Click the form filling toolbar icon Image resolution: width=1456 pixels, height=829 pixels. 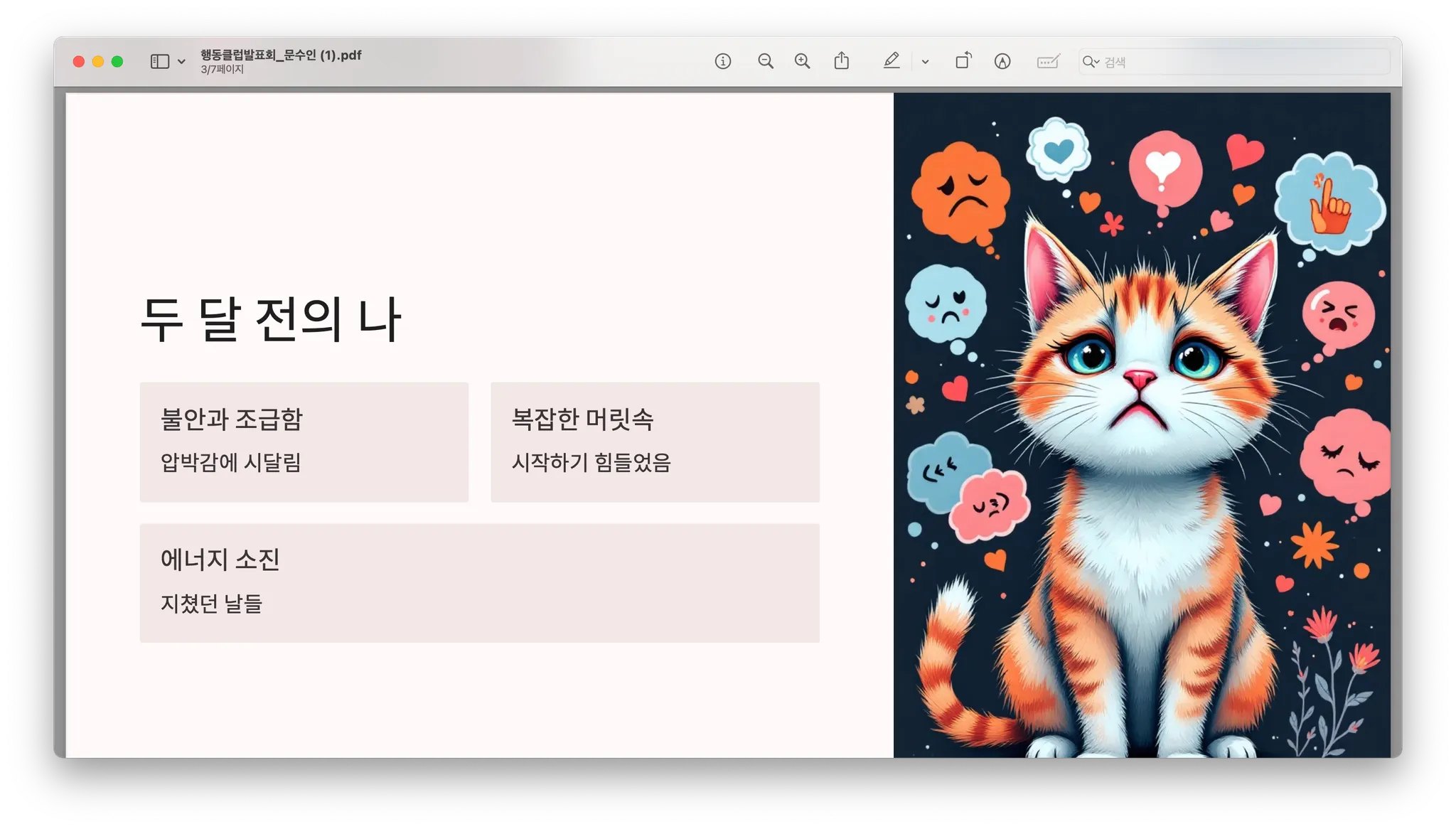[1048, 62]
